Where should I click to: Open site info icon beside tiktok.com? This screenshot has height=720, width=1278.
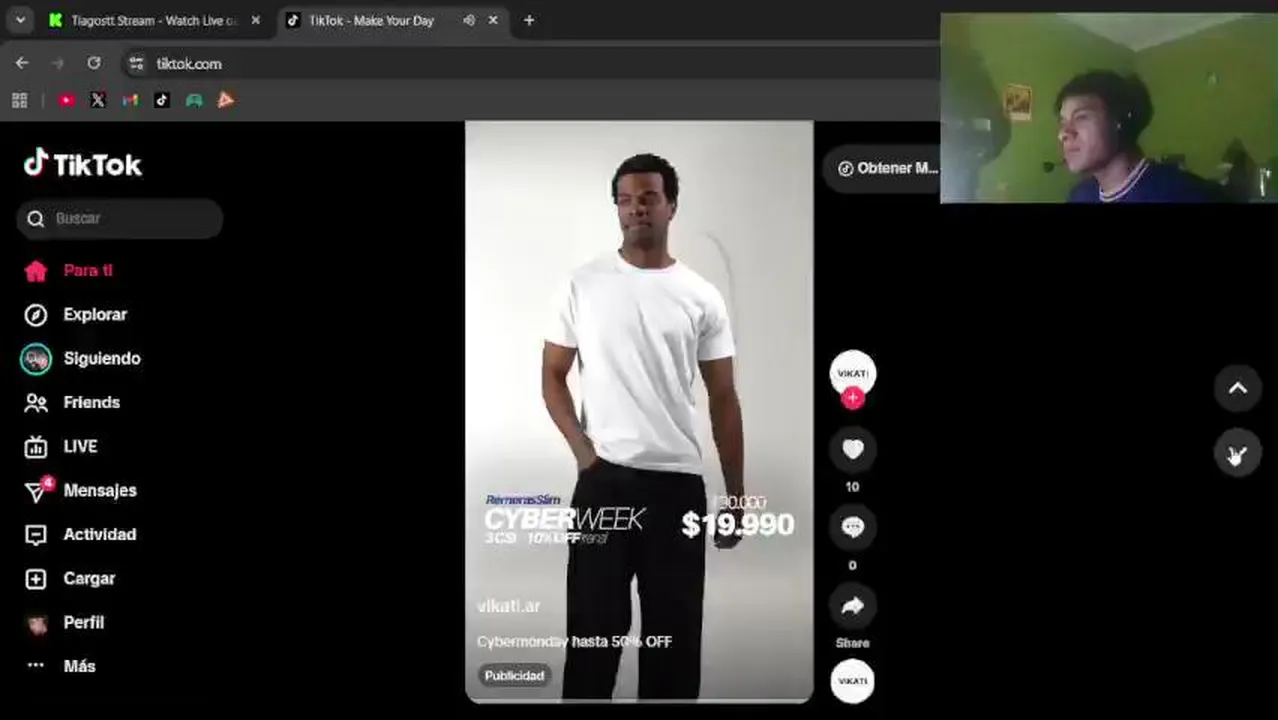[137, 64]
